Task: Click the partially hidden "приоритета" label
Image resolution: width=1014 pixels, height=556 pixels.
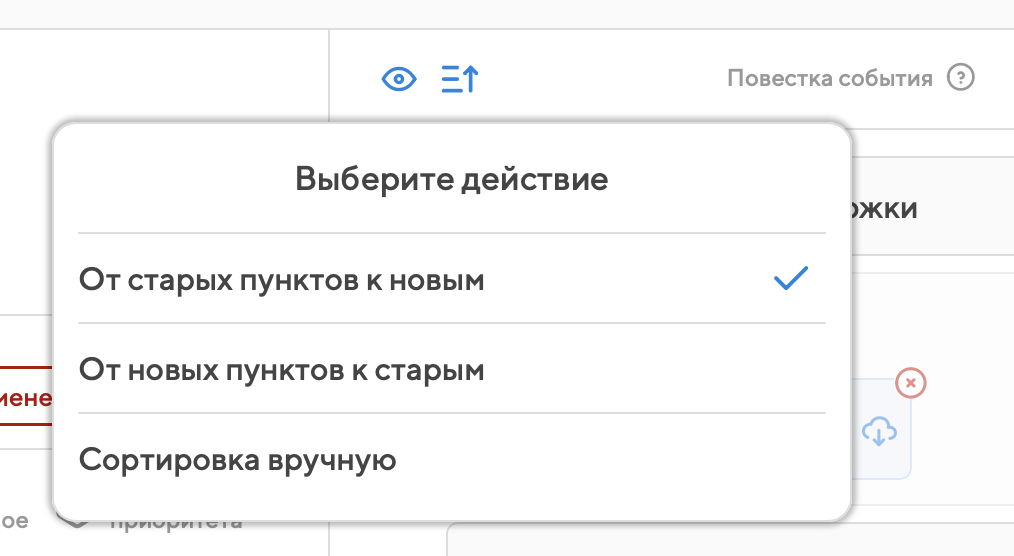Action: click(x=175, y=522)
